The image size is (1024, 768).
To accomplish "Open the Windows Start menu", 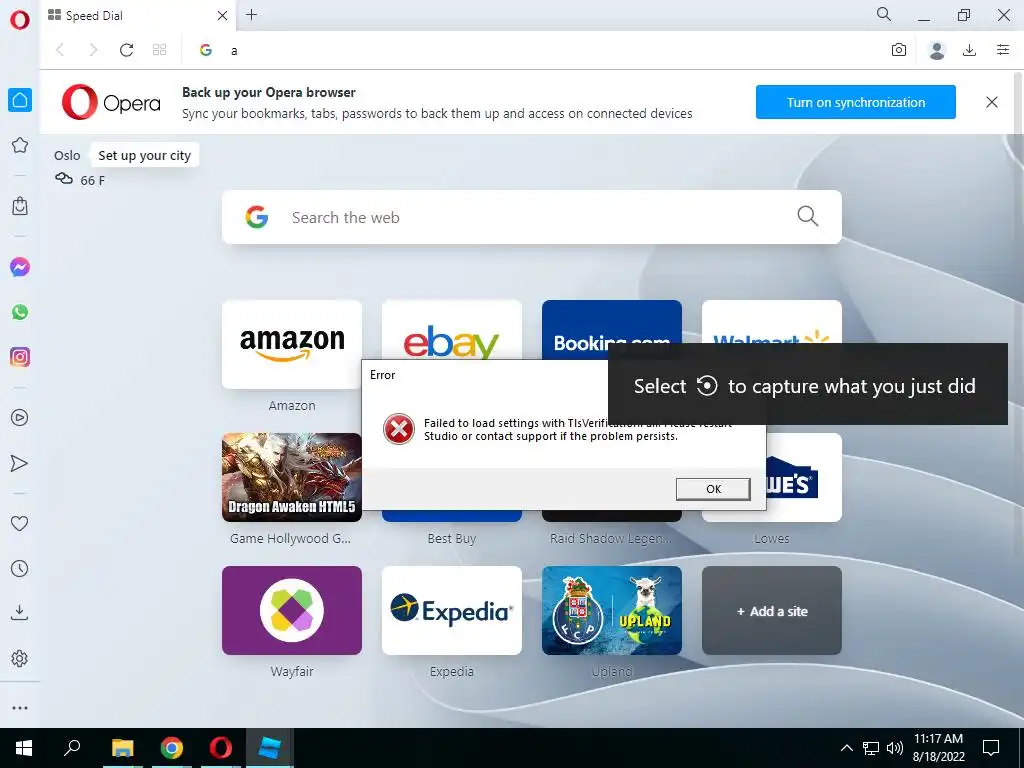I will (24, 748).
